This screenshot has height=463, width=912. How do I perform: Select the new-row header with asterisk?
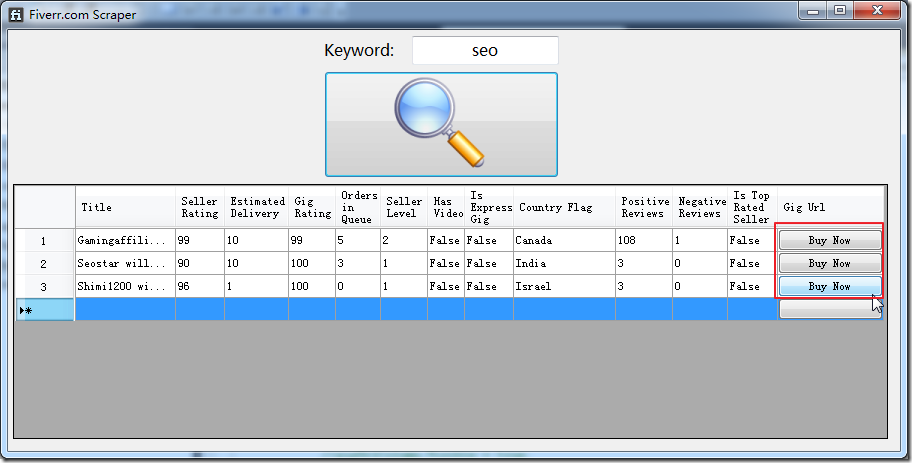point(44,309)
